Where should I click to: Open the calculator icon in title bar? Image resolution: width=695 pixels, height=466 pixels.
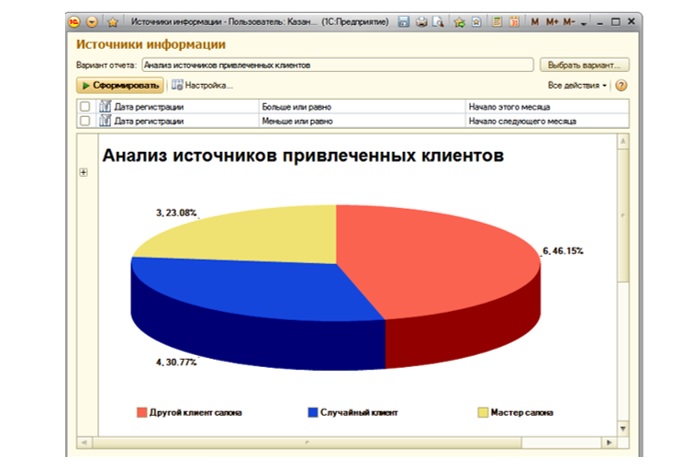(497, 22)
